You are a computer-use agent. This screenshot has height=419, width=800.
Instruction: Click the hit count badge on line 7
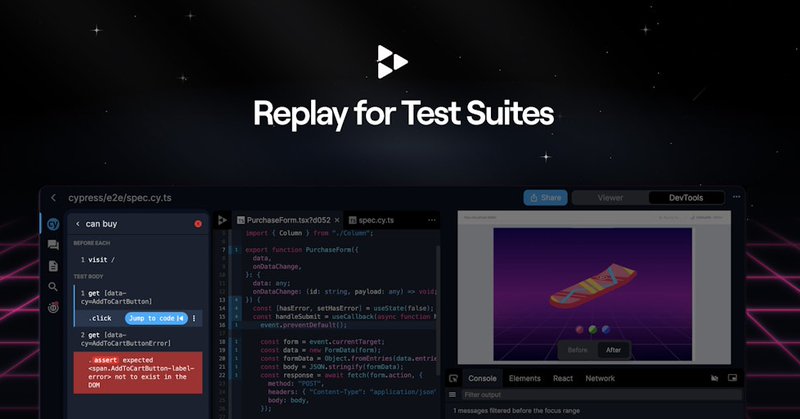236,250
